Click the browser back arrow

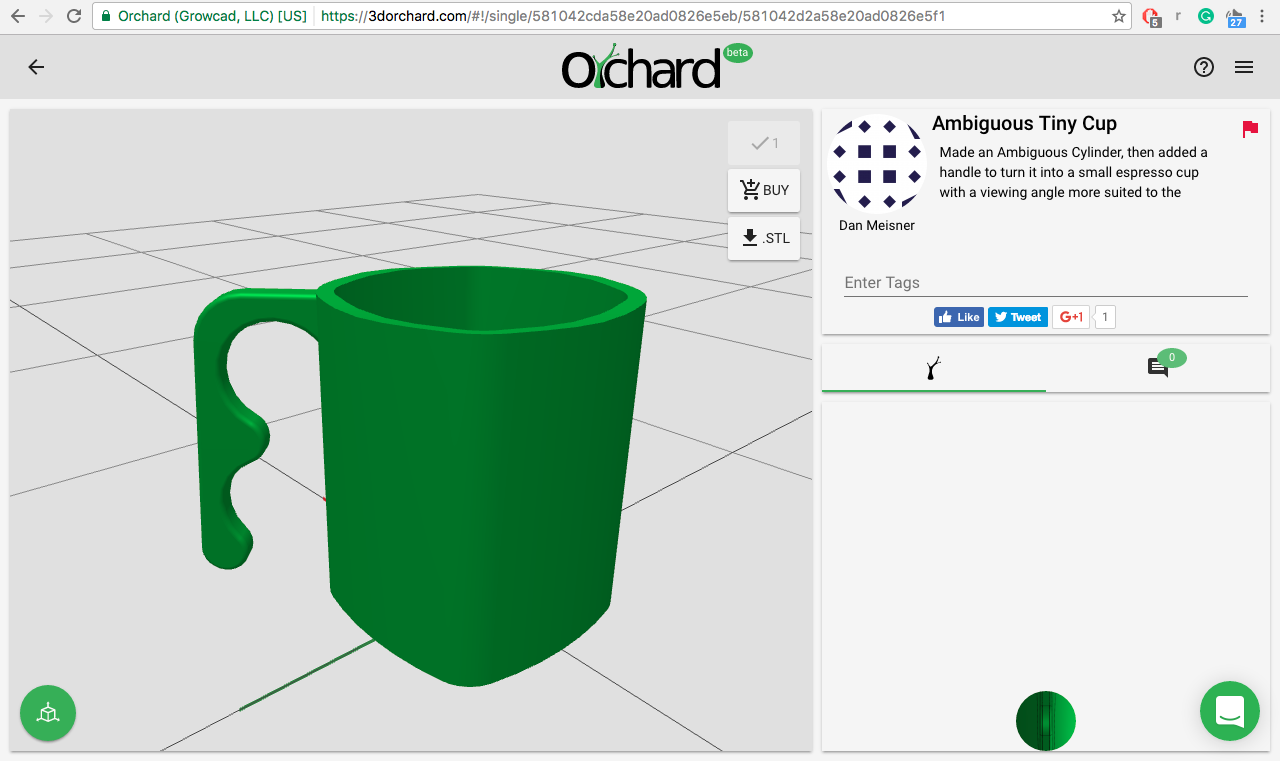18,16
